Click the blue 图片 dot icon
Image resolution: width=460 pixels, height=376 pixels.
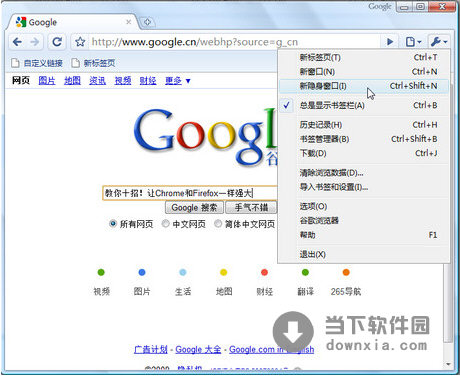coord(142,272)
